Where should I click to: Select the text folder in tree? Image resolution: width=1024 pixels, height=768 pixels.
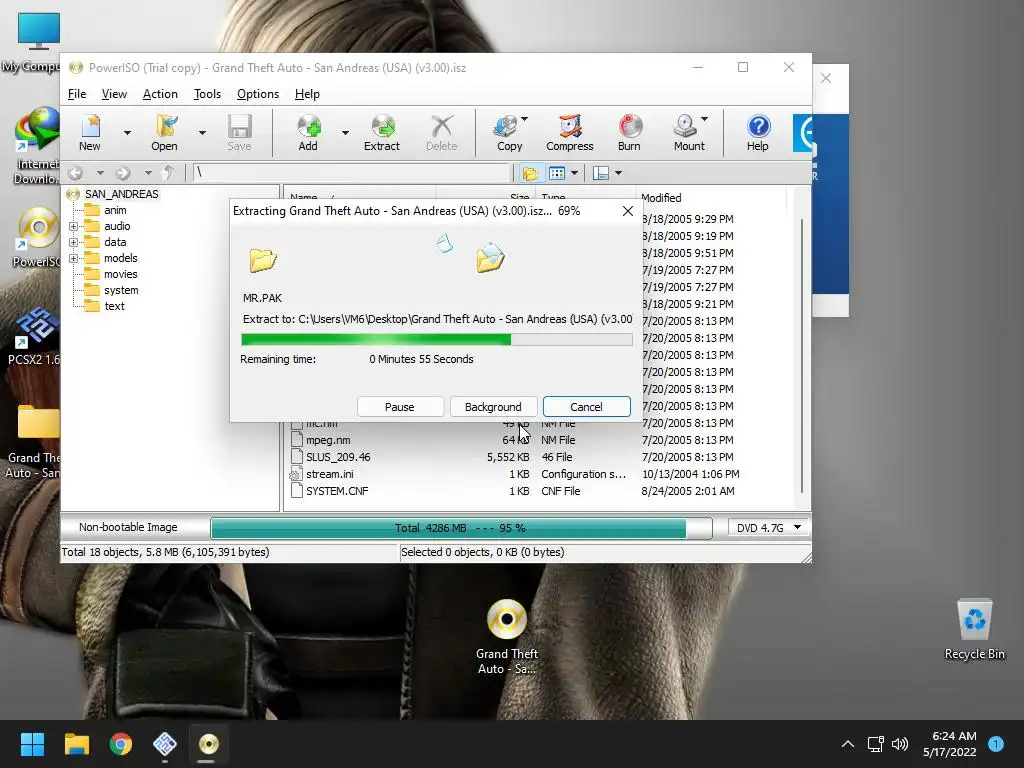(114, 306)
